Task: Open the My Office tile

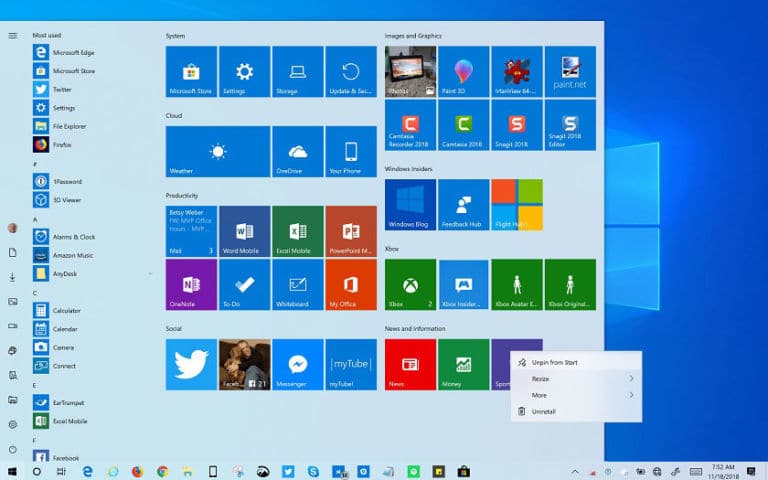Action: [x=351, y=285]
